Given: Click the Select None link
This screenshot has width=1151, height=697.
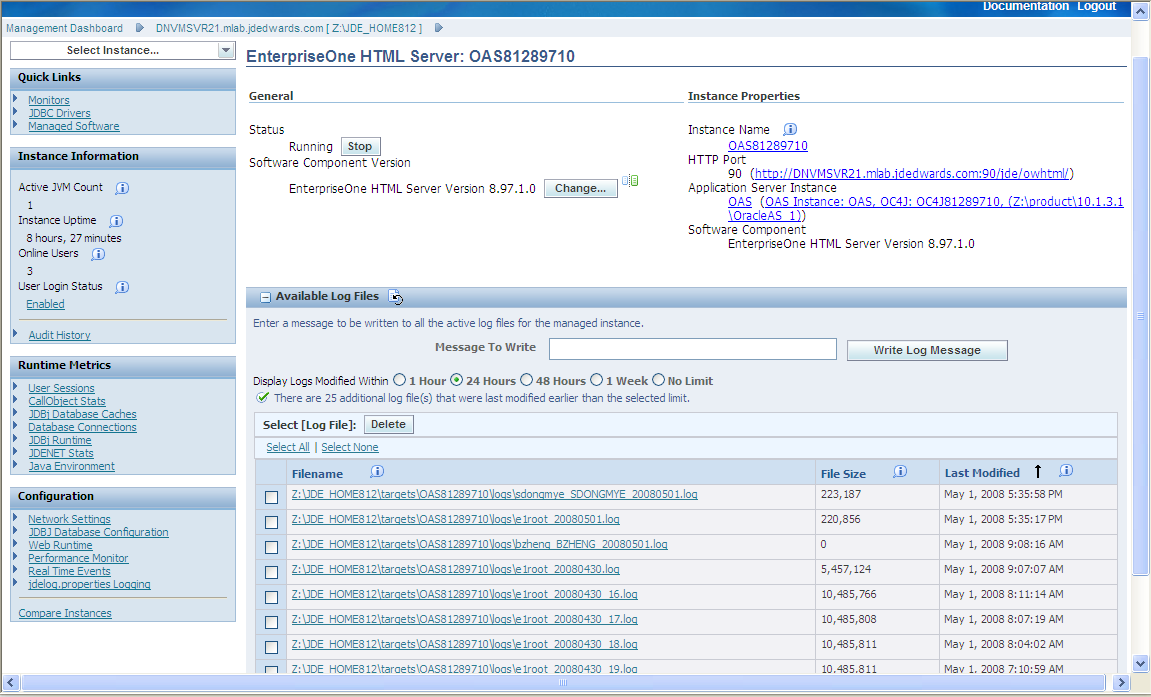Looking at the screenshot, I should tap(349, 447).
